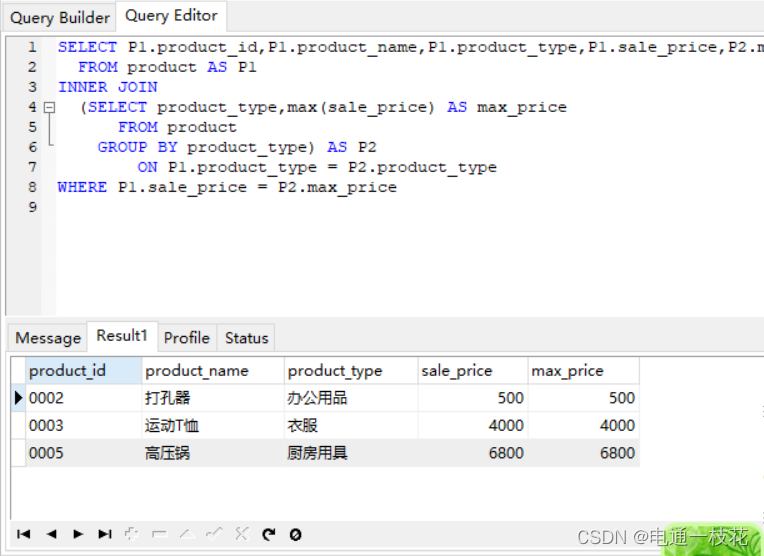Click the edit record triangle icon
This screenshot has height=556, width=764.
coord(187,534)
